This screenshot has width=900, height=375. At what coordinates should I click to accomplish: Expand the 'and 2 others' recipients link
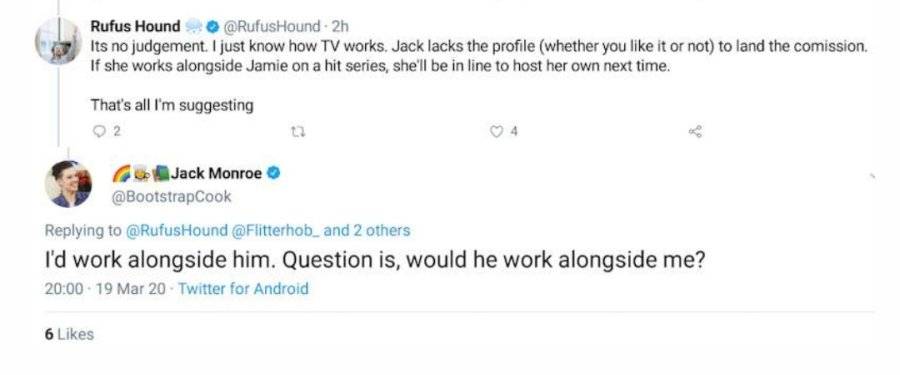click(x=367, y=231)
